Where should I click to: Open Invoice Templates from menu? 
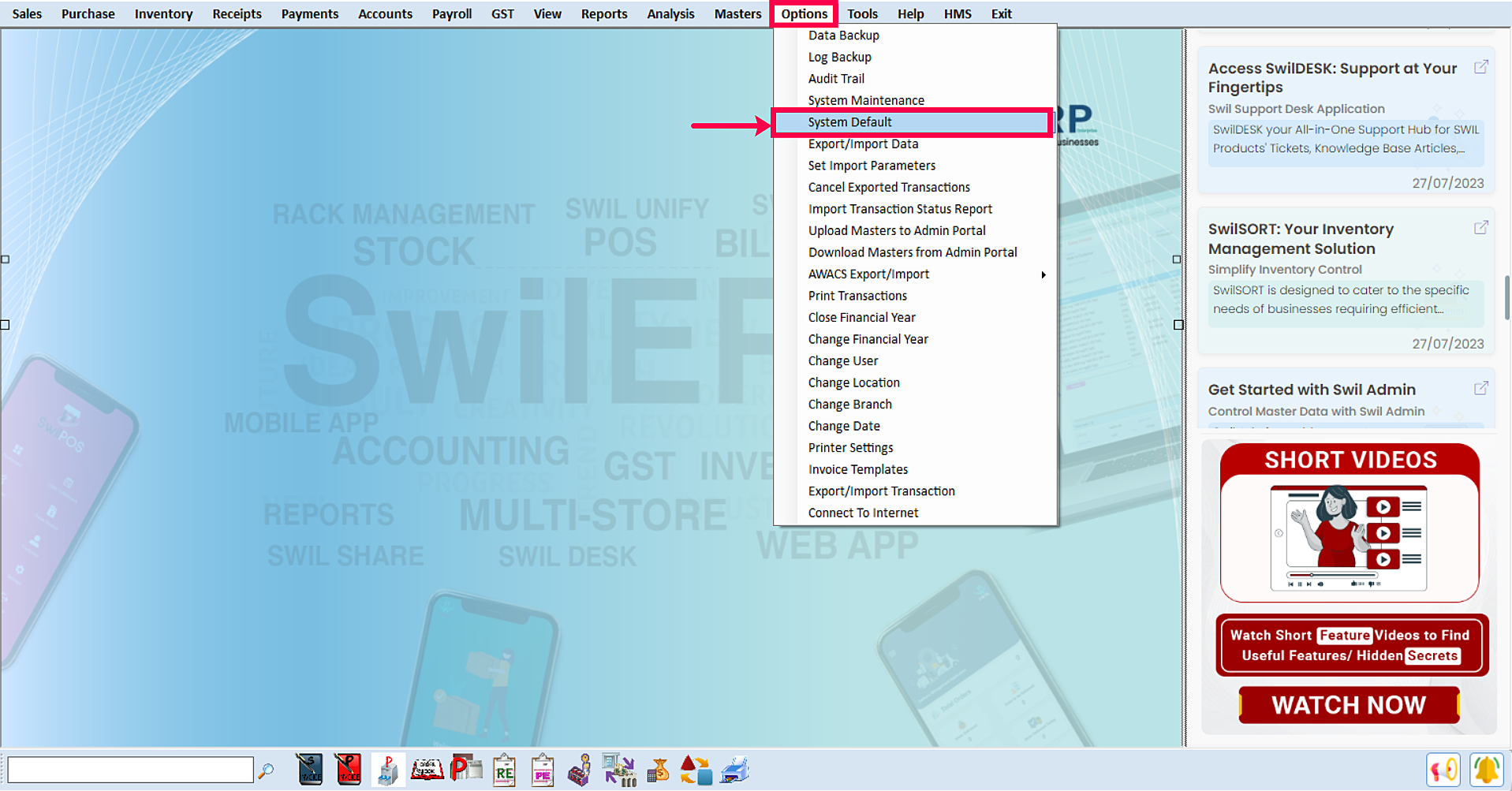[915, 469]
